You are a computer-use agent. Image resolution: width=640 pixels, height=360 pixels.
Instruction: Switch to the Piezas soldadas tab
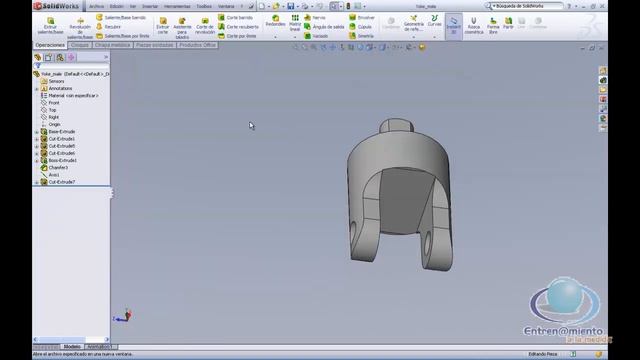click(x=155, y=45)
